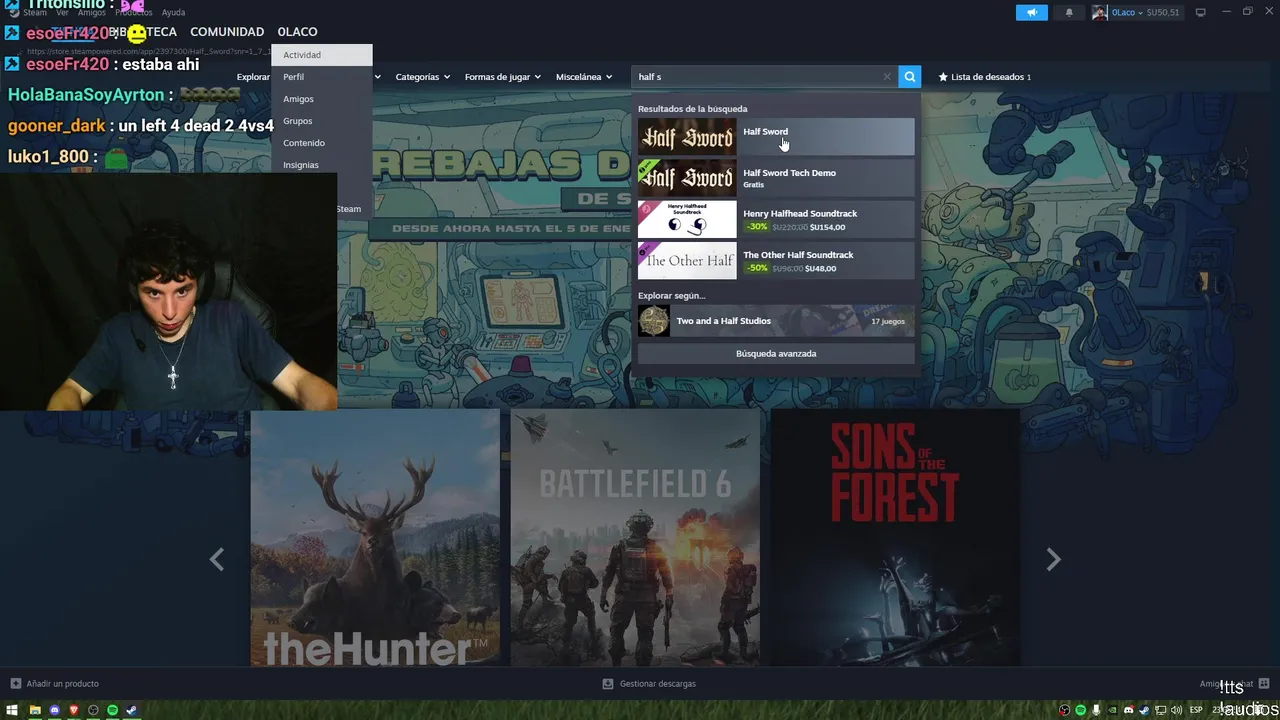Select Amigos from the dropdown menu
The width and height of the screenshot is (1280, 720).
321,99
